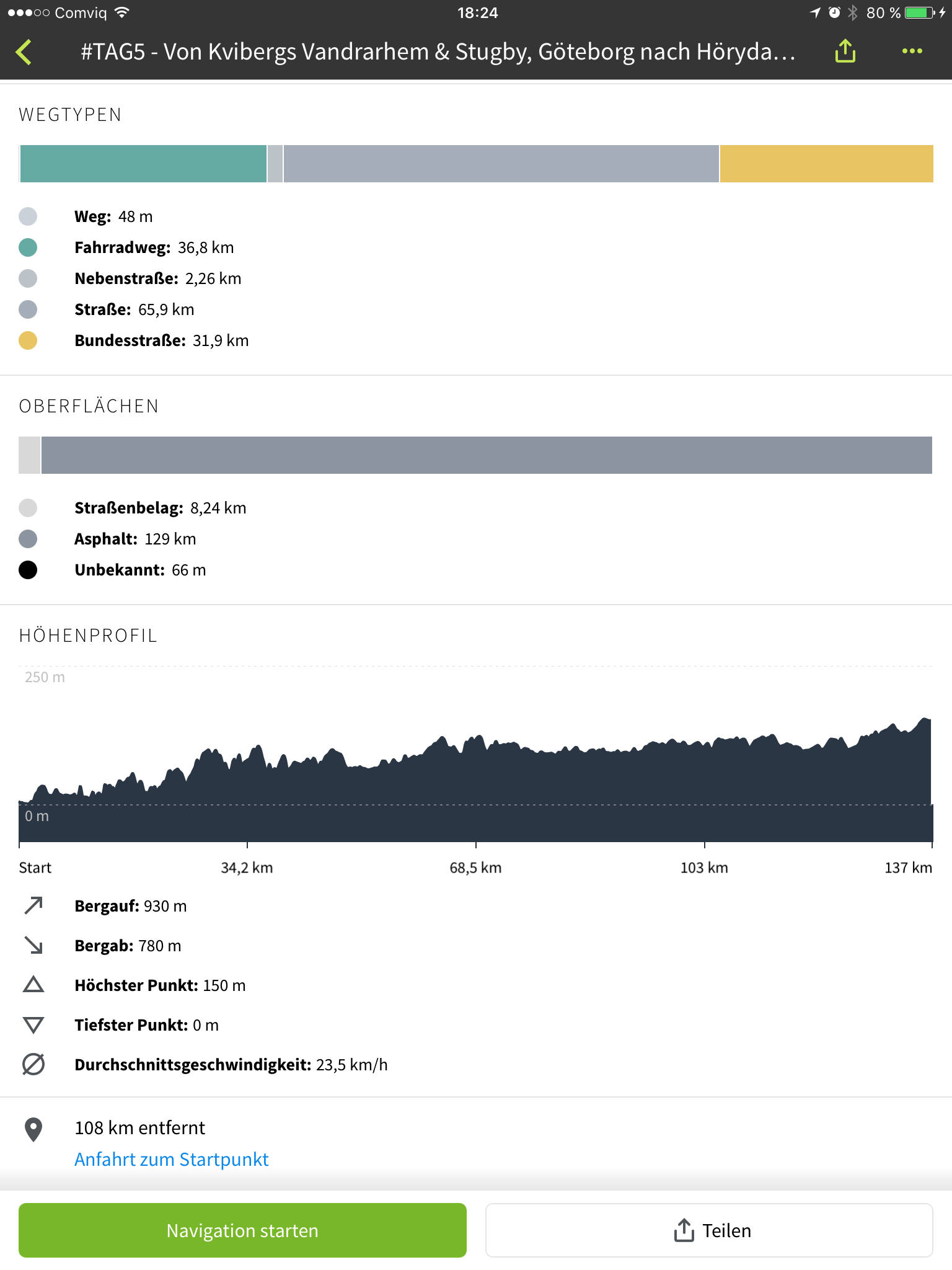The image size is (952, 1270).
Task: Tap the Tiefster Punkt inverted triangle icon
Action: point(33,1025)
